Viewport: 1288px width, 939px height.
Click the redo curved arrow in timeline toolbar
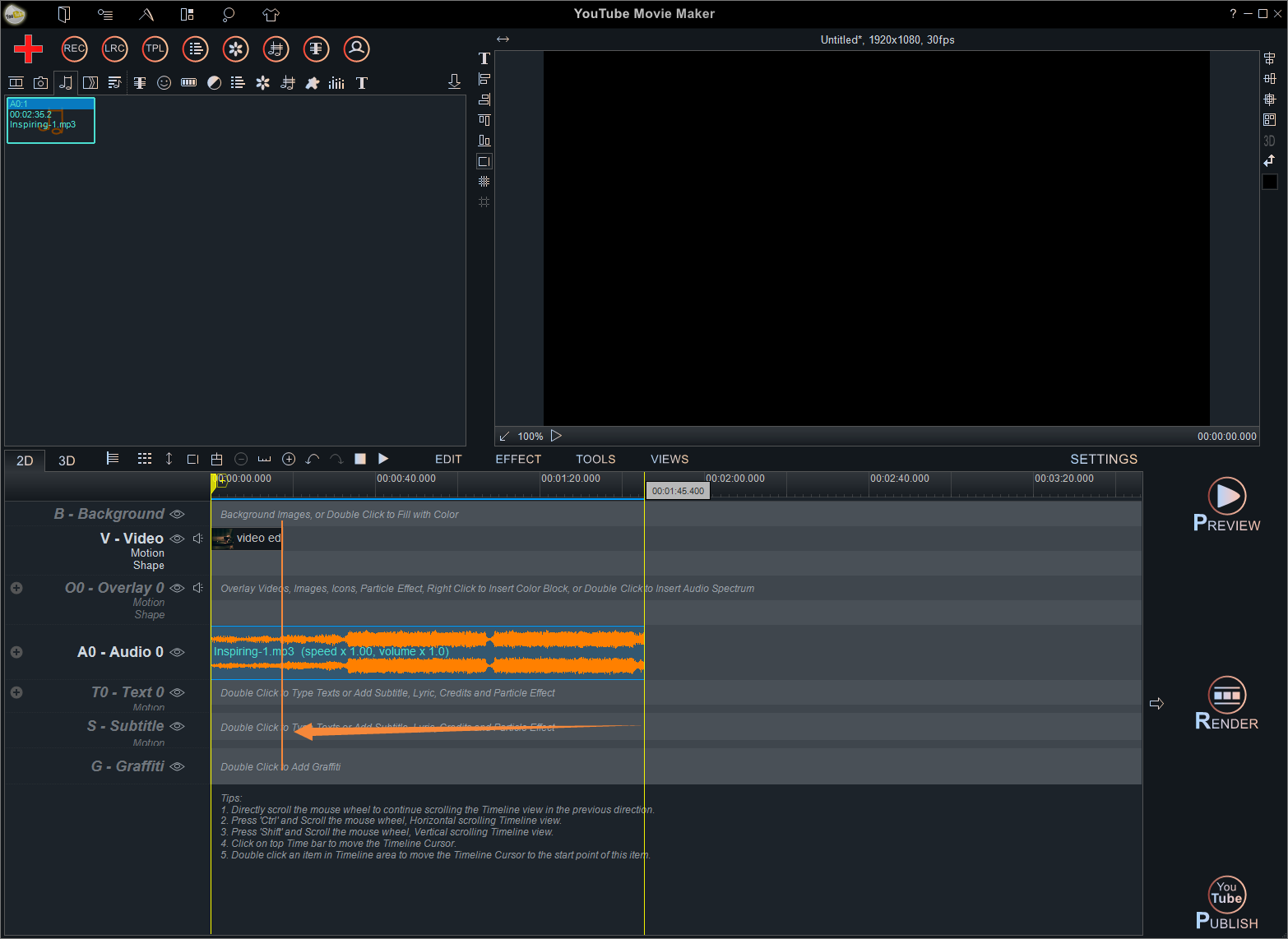[336, 459]
